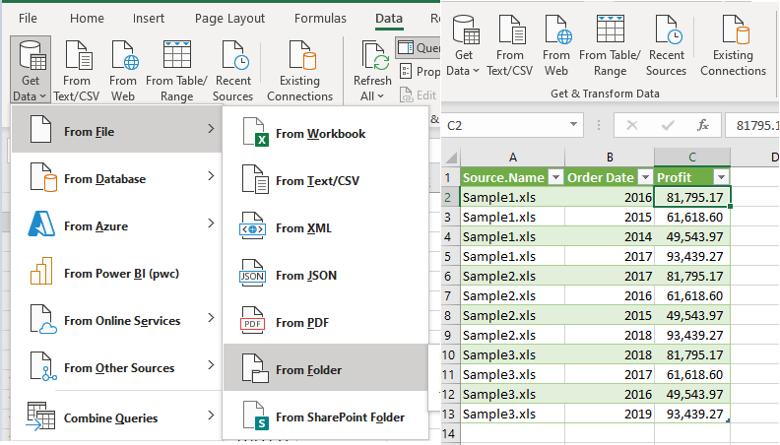The image size is (780, 445).
Task: Expand the From File submenu
Action: 116,129
